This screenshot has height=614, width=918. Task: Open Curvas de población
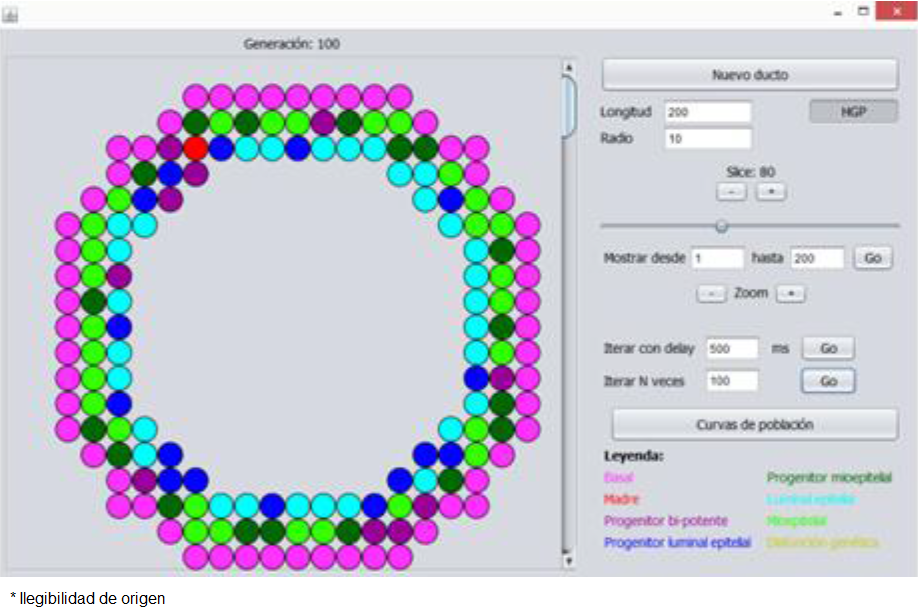coord(755,424)
